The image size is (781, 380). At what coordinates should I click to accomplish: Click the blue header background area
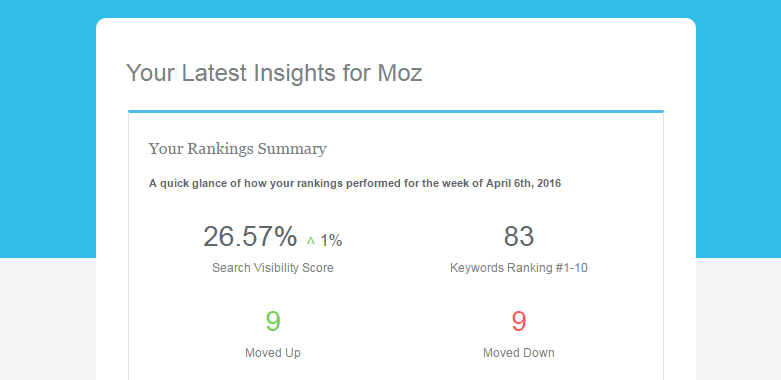(x=48, y=125)
